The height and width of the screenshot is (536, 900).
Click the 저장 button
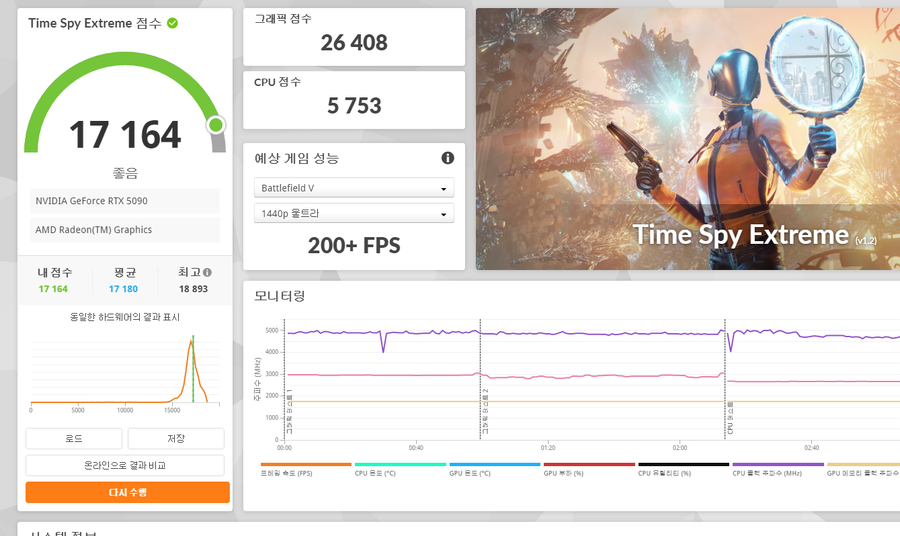click(x=176, y=438)
